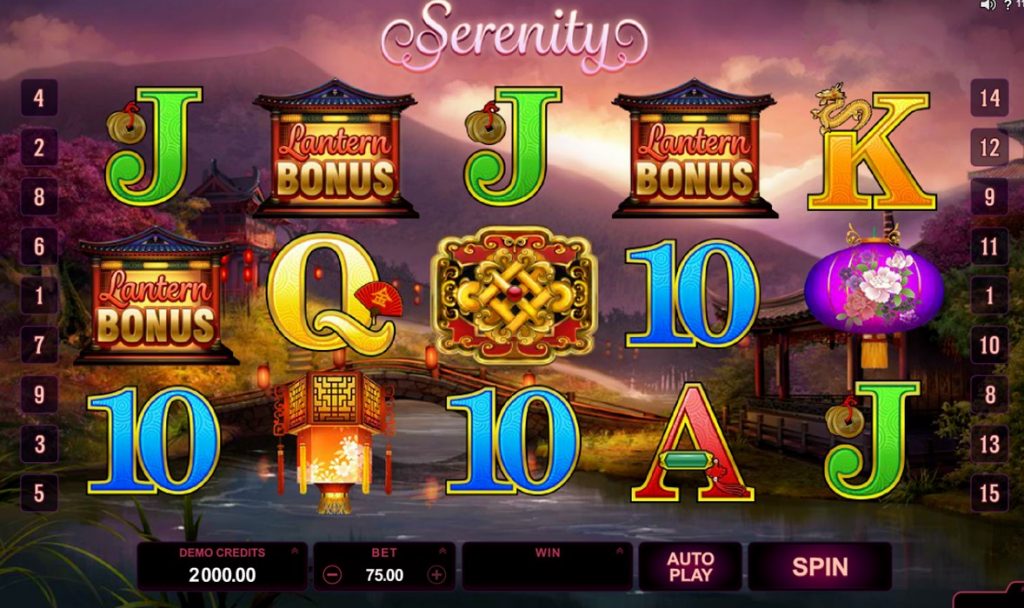Open help with the question mark icon
This screenshot has height=608, width=1024.
[1008, 5]
